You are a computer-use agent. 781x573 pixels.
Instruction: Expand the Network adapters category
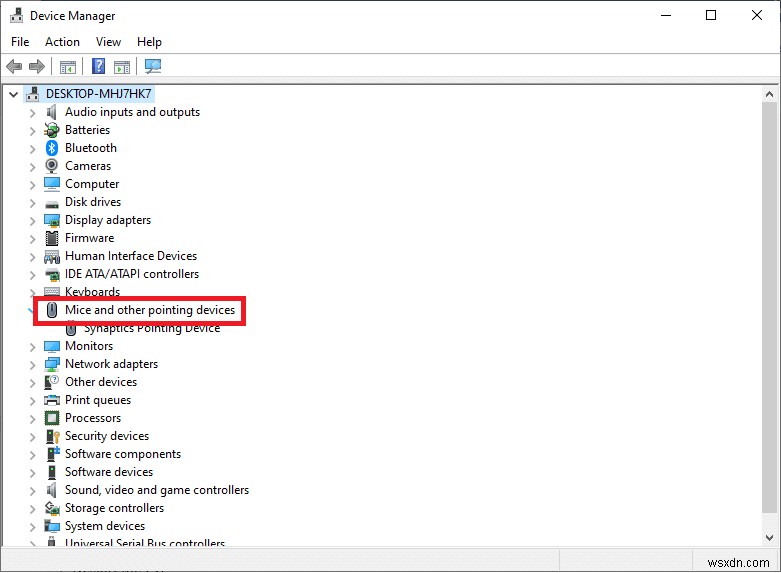[32, 365]
